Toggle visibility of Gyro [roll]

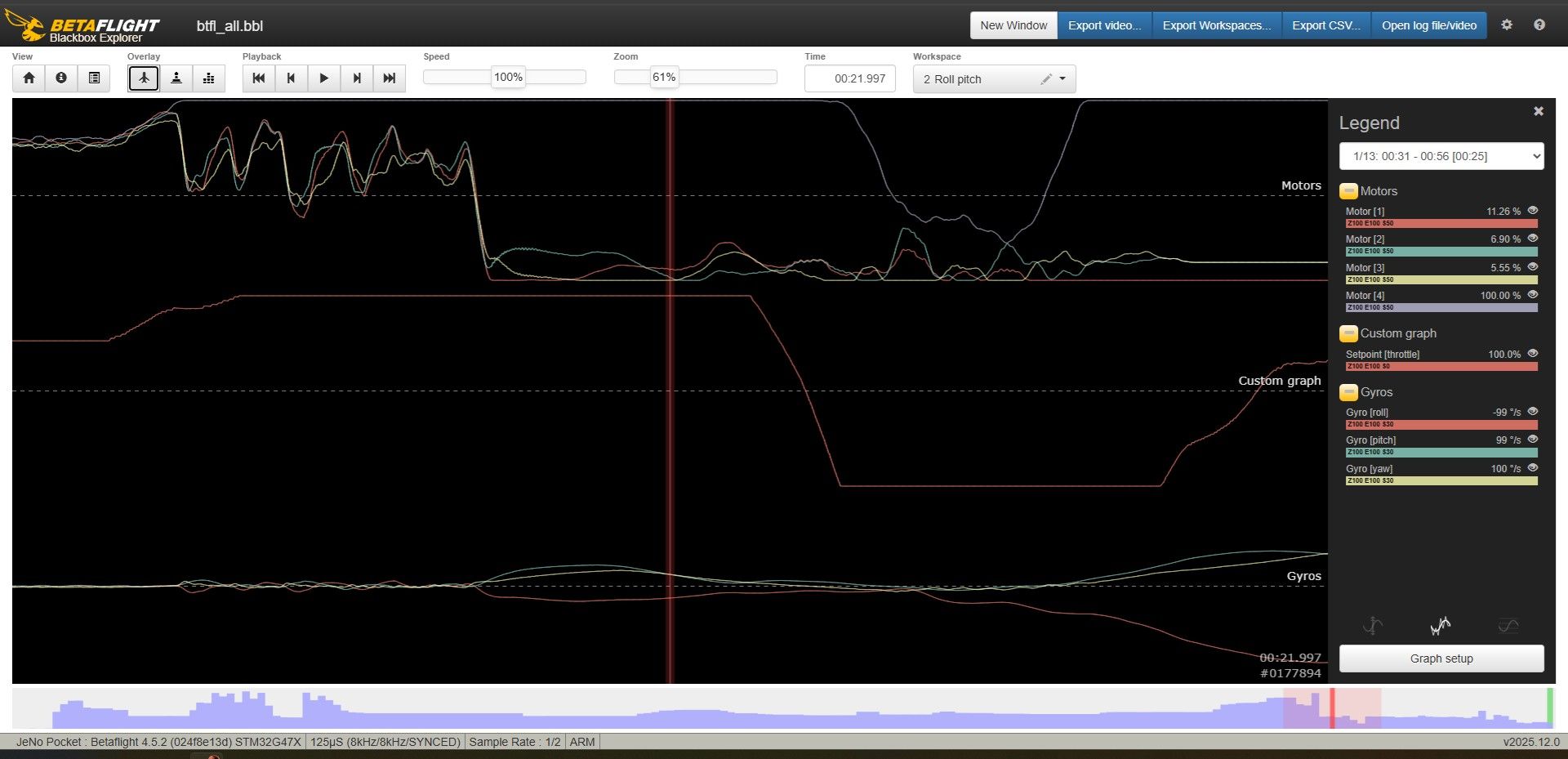point(1533,412)
